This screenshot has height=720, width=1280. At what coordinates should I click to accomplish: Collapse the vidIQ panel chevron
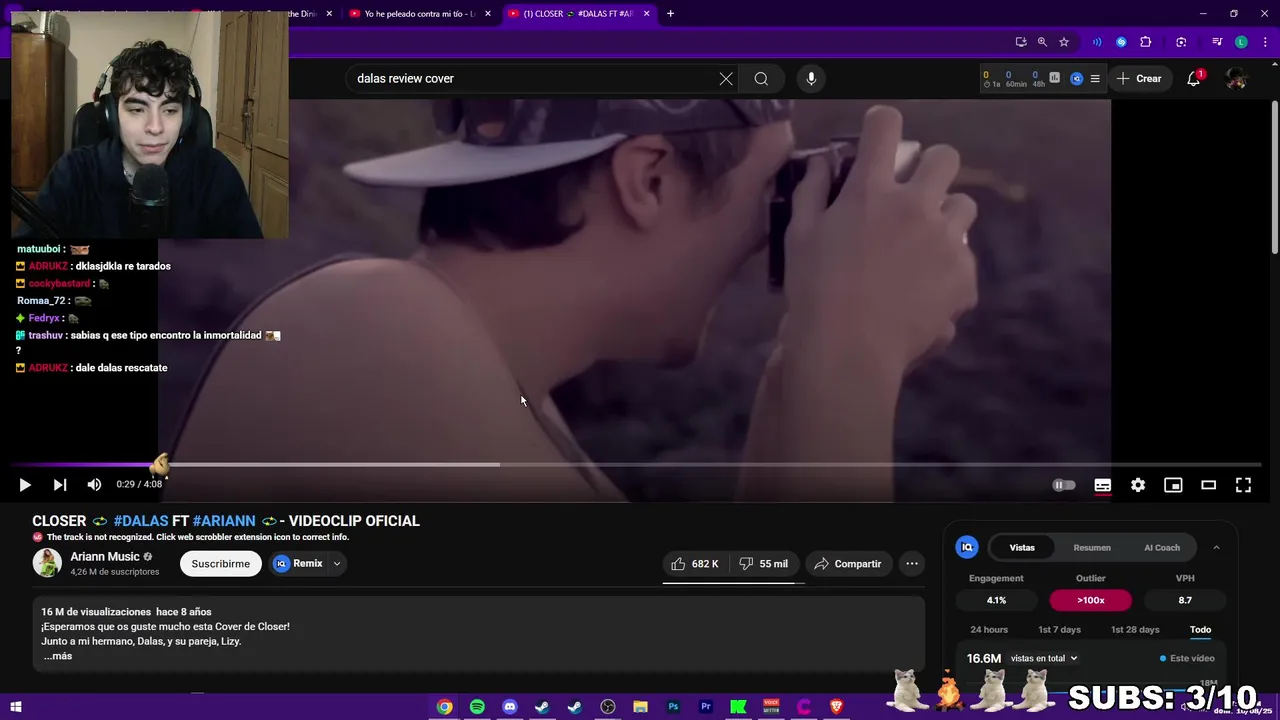point(1216,548)
